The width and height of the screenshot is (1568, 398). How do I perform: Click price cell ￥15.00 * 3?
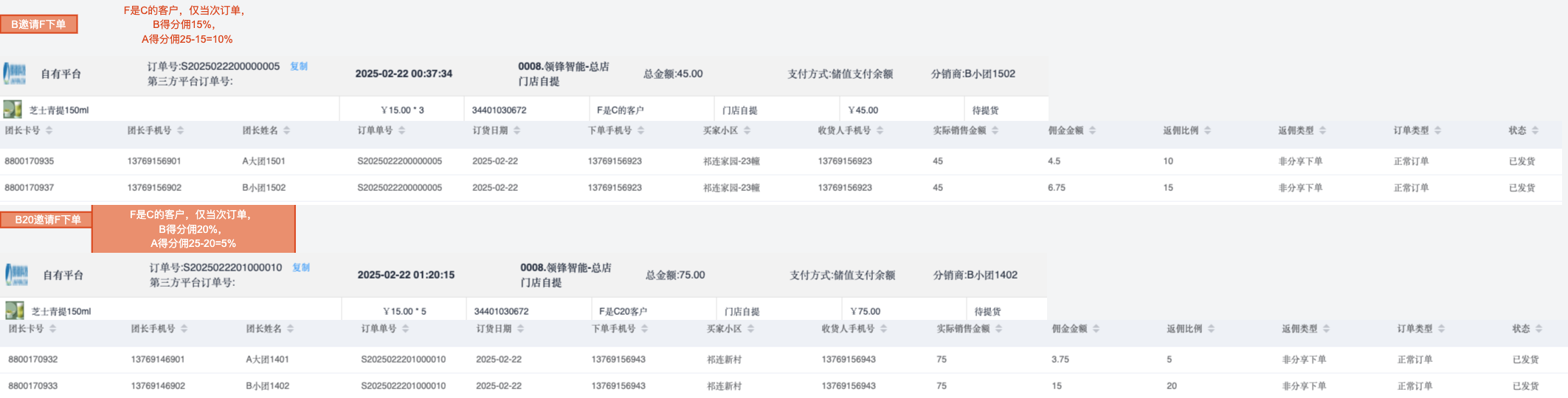402,111
